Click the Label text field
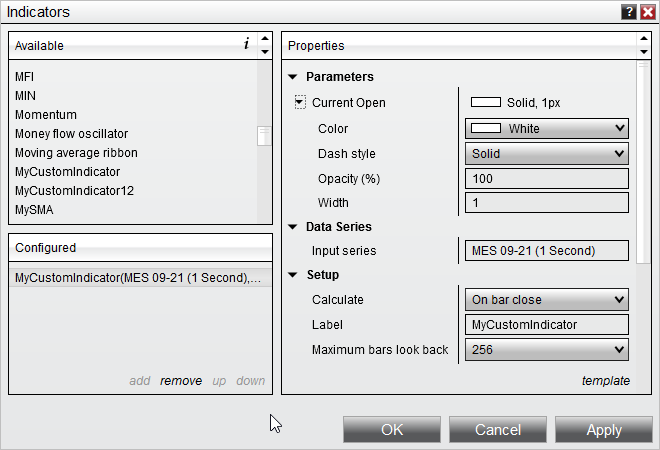Viewport: 660px width, 450px height. point(546,324)
